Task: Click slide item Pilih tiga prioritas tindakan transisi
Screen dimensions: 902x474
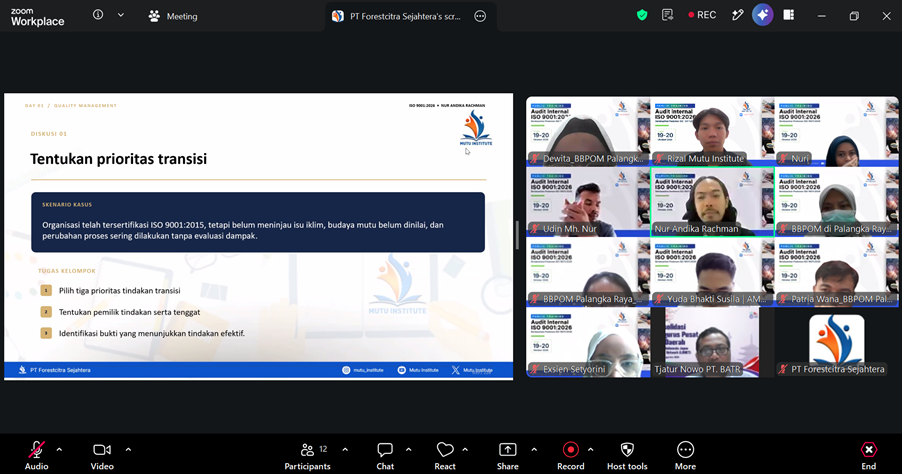Action: pos(120,290)
